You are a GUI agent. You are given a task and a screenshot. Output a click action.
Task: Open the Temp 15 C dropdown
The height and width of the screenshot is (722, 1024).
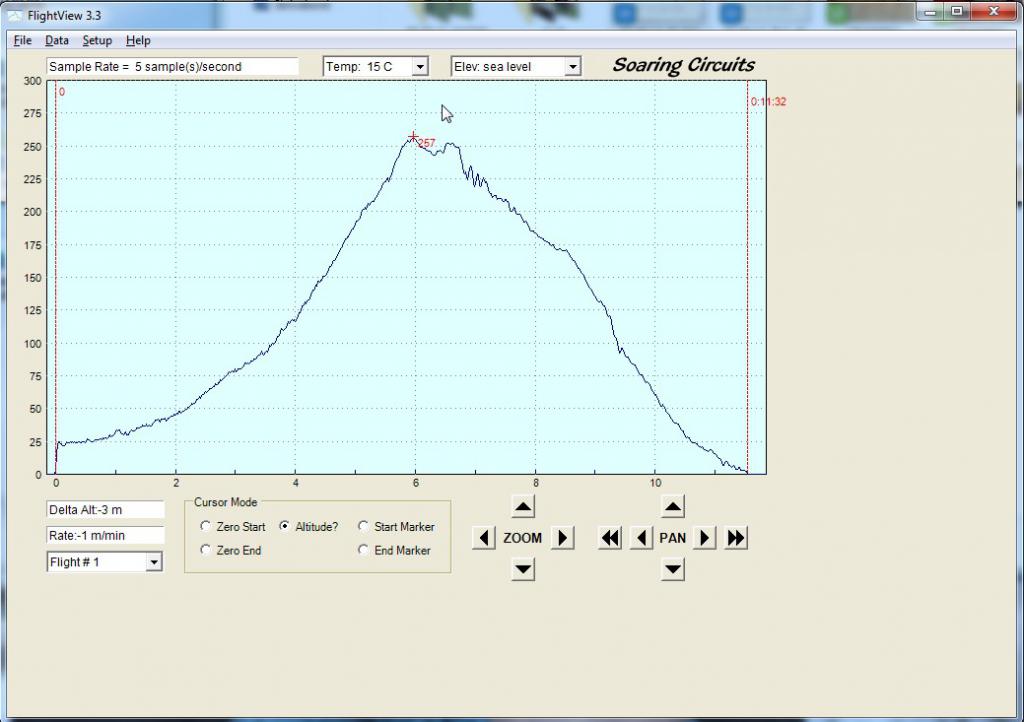point(420,67)
